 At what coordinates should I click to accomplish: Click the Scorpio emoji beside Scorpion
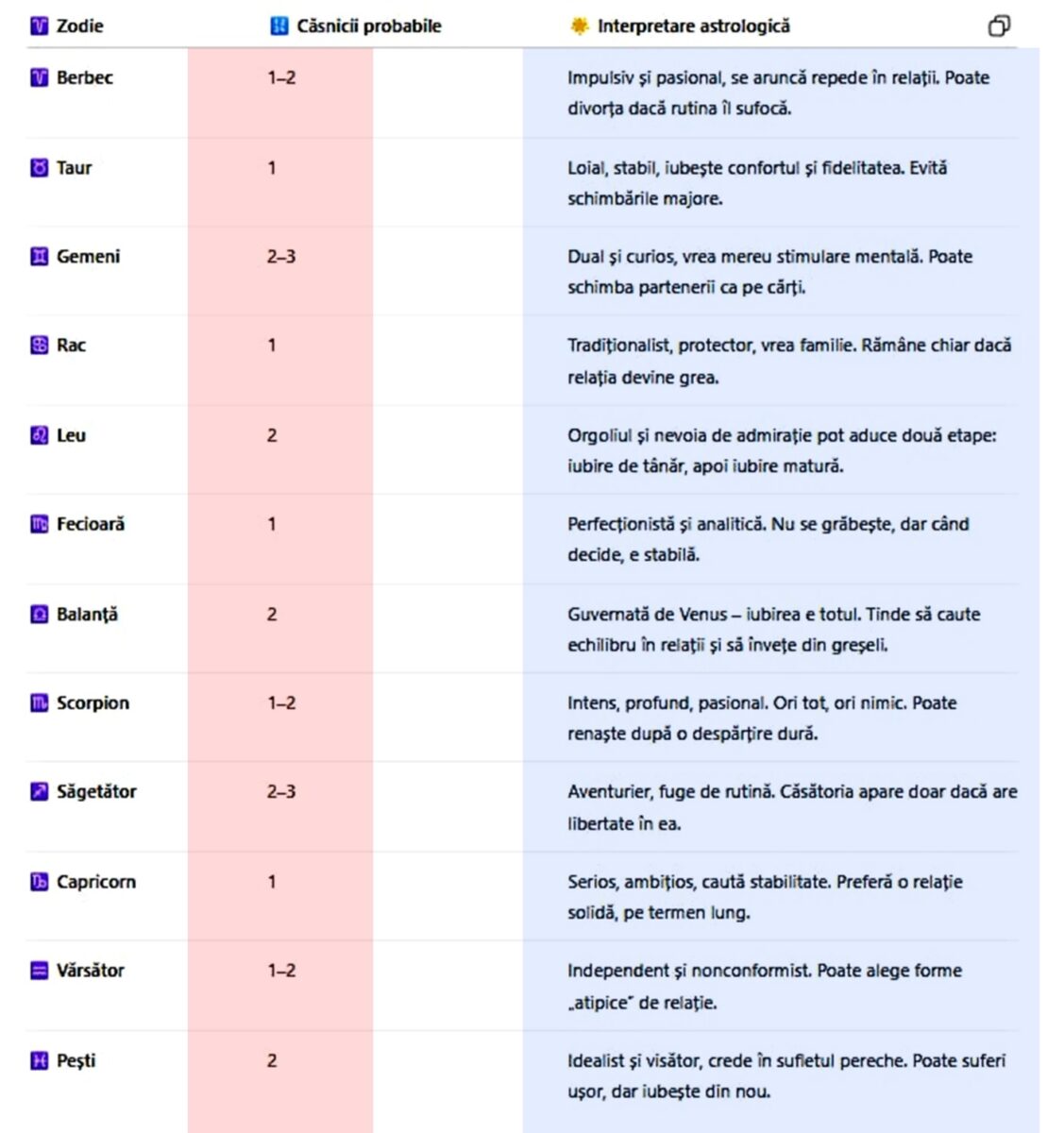pos(39,703)
